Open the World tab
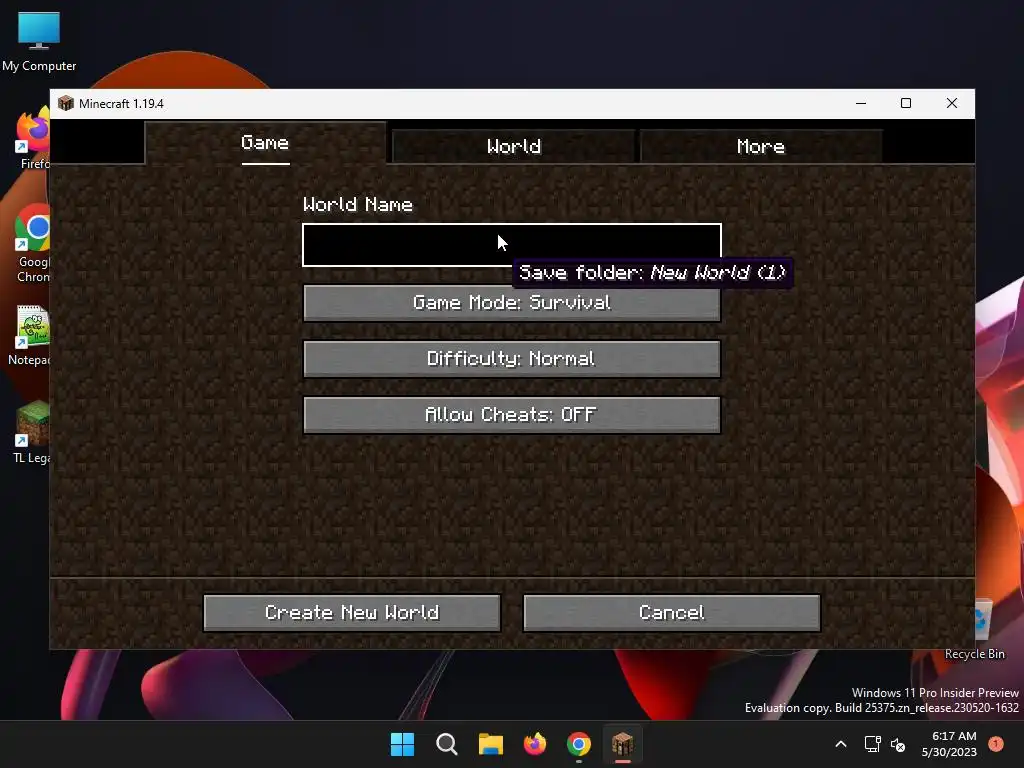The image size is (1024, 768). click(x=514, y=146)
